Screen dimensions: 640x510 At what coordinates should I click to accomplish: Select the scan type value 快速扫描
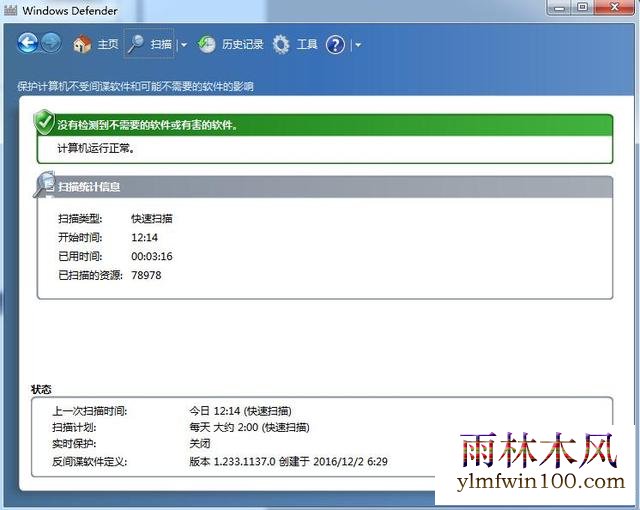point(152,219)
